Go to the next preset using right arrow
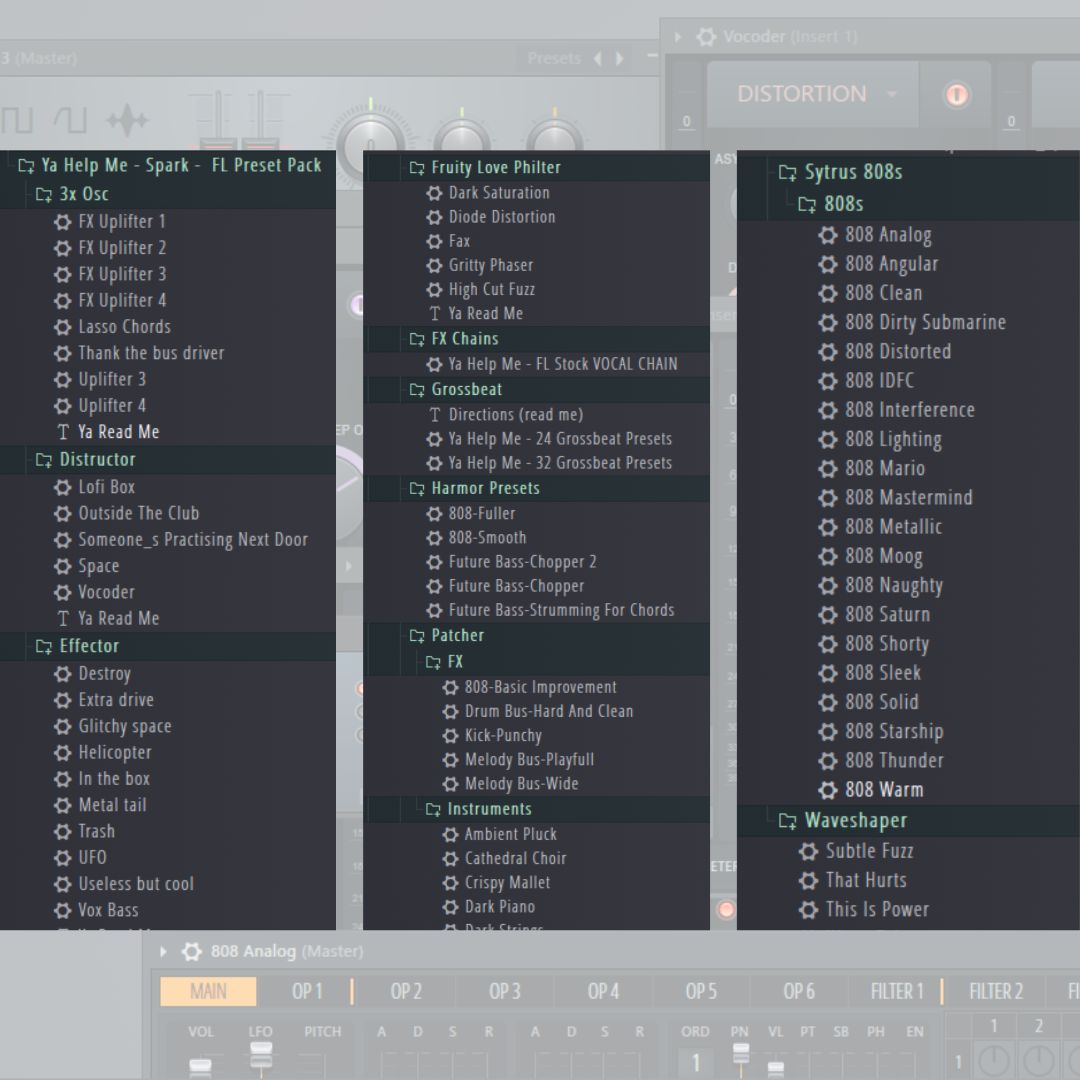The height and width of the screenshot is (1080, 1080). [620, 59]
